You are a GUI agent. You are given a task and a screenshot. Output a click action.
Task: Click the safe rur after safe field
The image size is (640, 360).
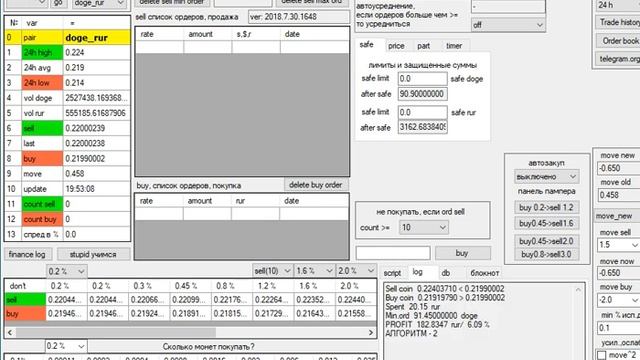click(422, 127)
